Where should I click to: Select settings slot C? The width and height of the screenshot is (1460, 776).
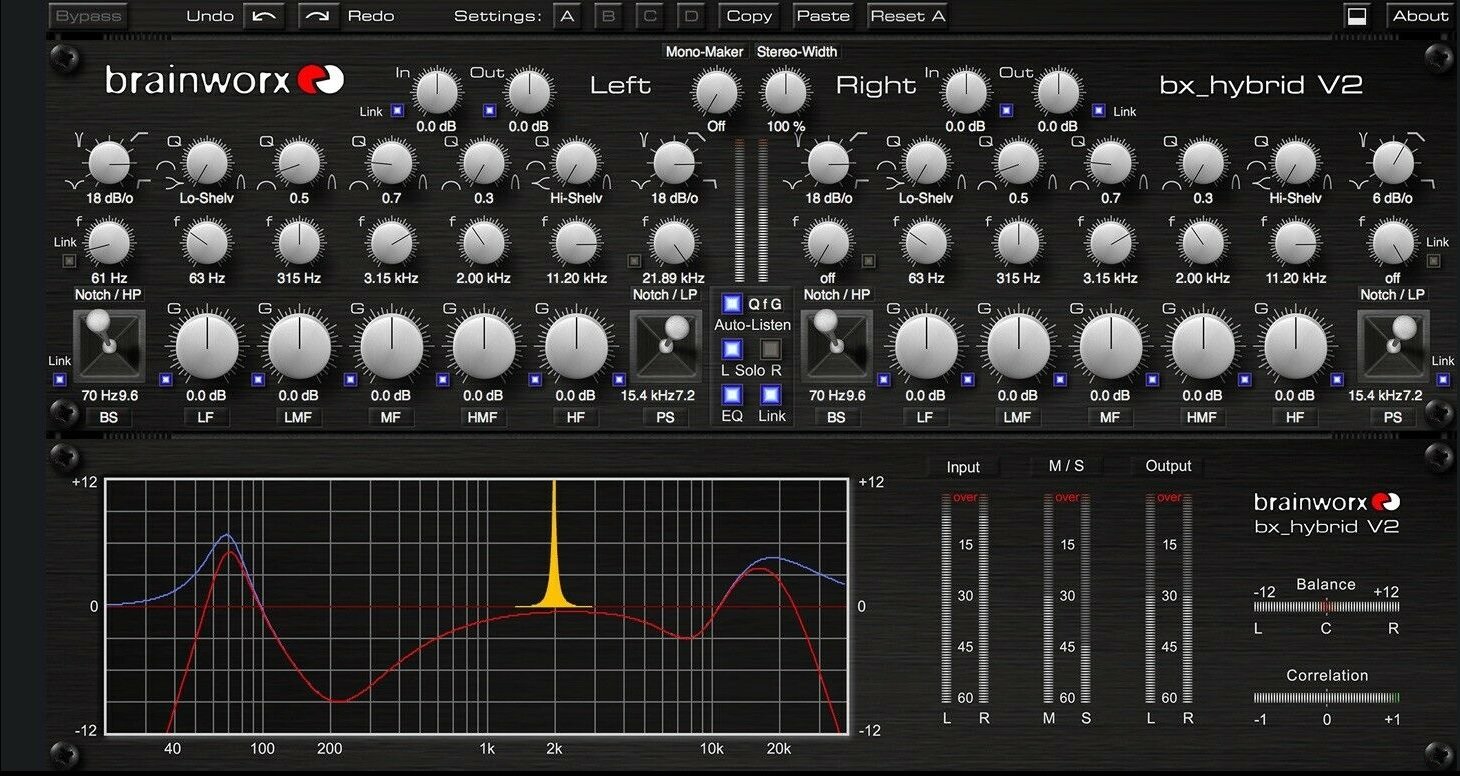(649, 16)
